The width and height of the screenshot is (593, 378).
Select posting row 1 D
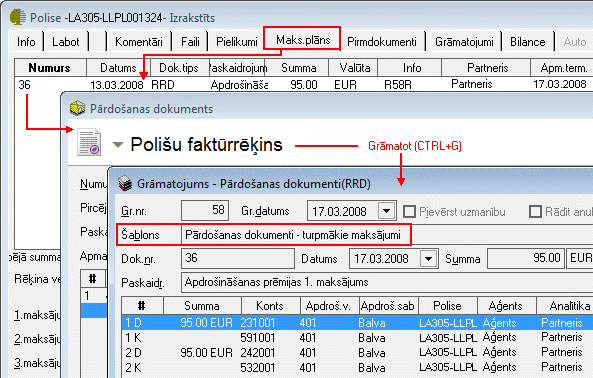point(357,322)
